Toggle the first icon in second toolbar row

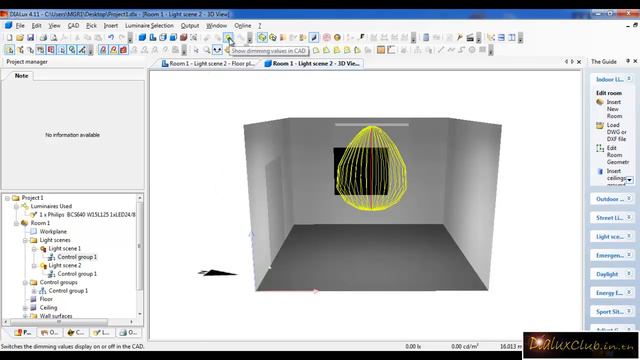9,50
